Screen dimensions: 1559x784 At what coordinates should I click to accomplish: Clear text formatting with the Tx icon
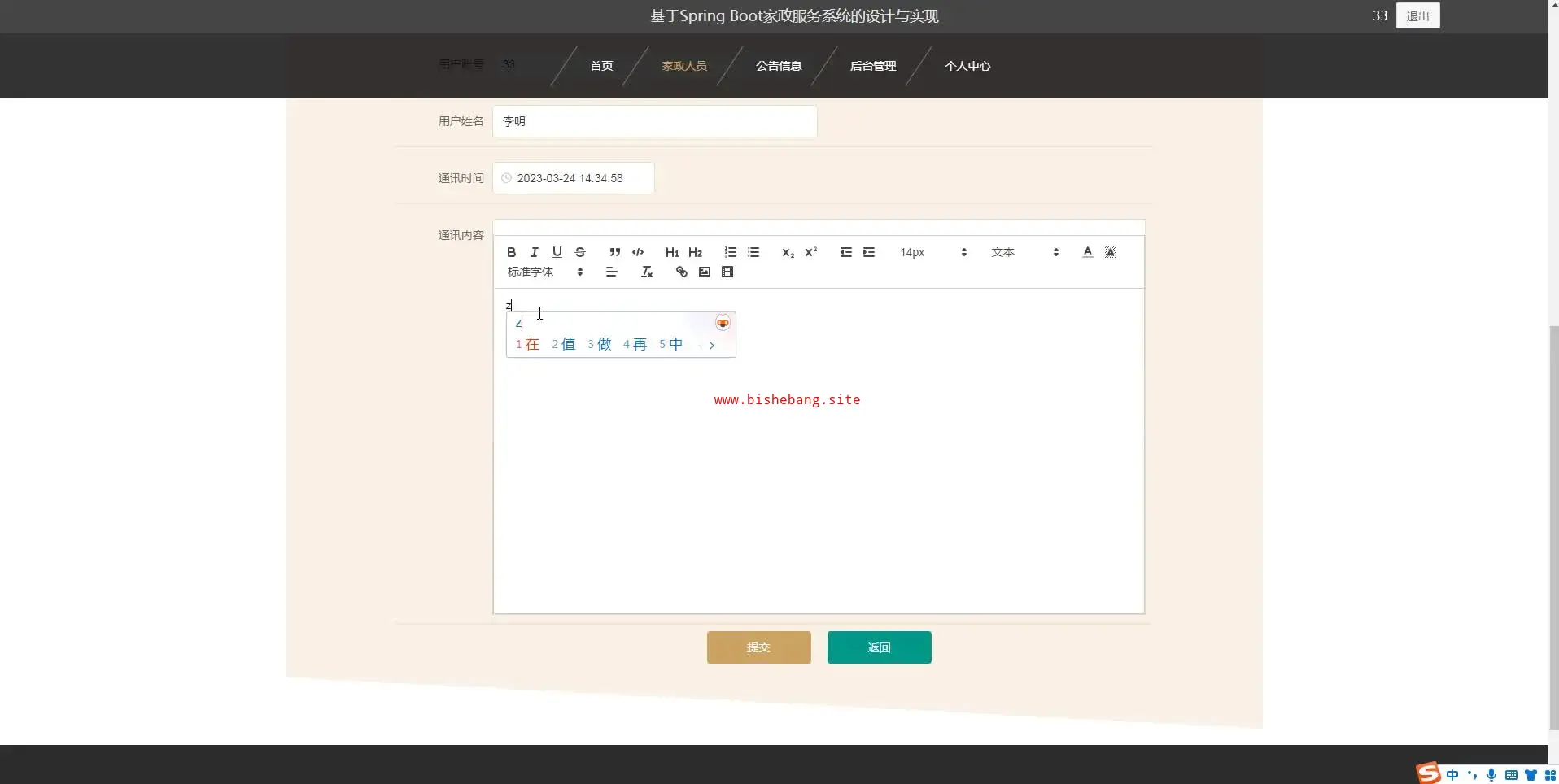tap(647, 272)
